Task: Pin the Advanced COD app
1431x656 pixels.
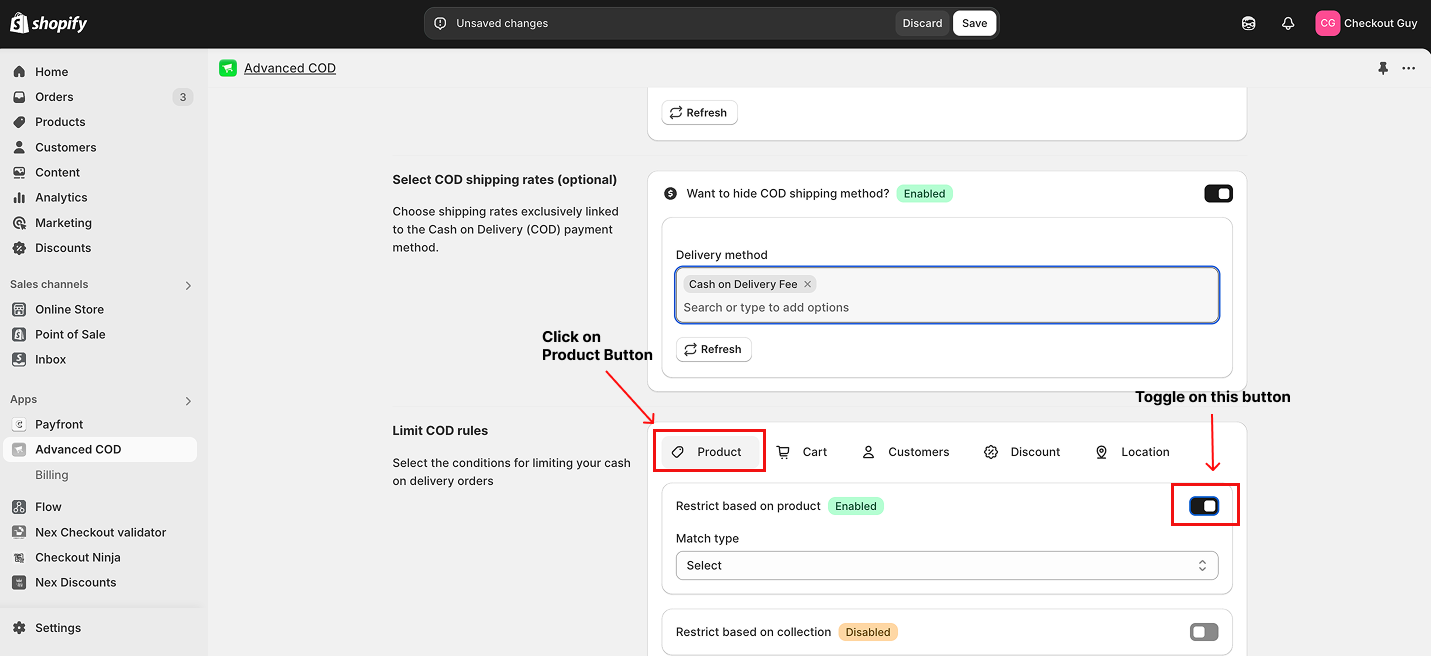Action: pos(1383,68)
